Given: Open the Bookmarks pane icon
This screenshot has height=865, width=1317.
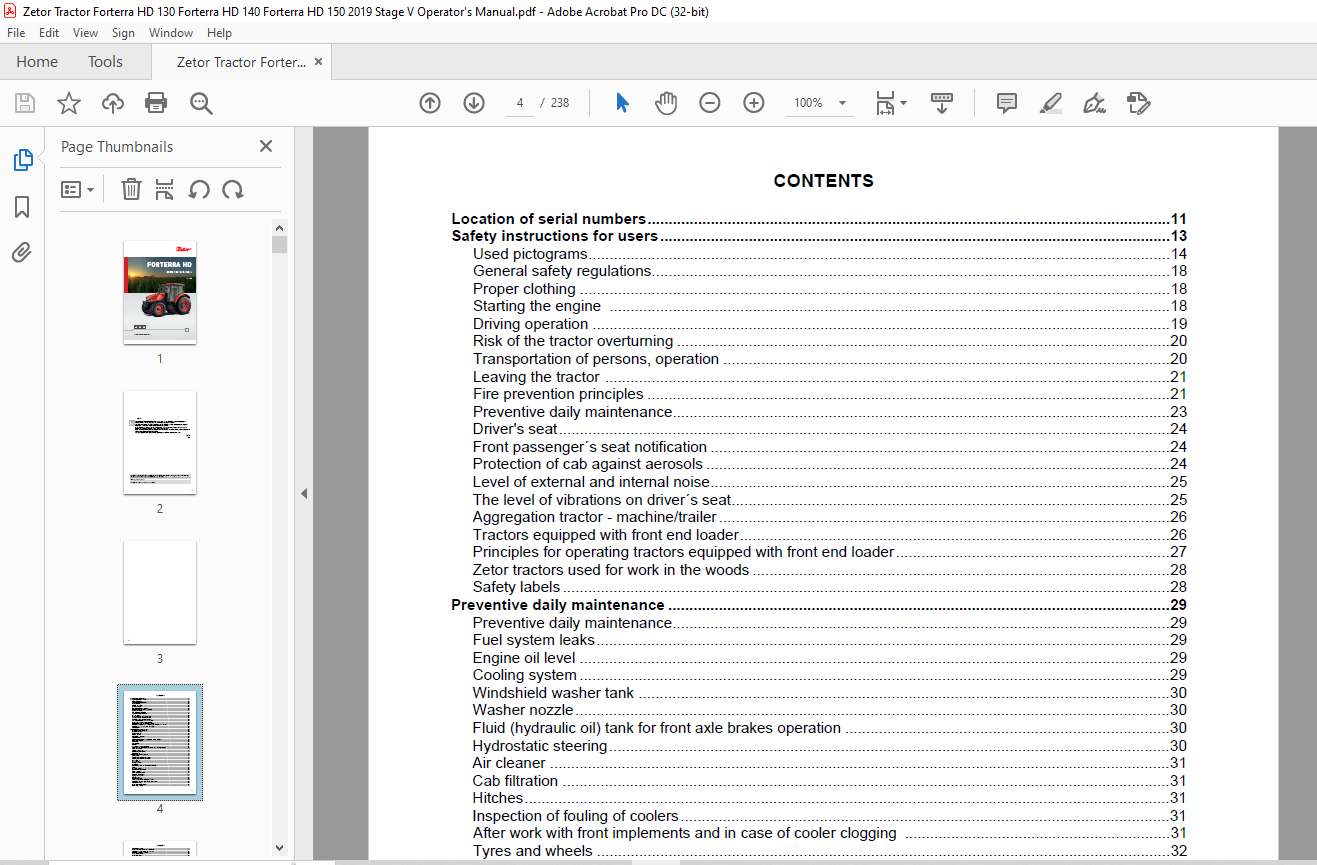Looking at the screenshot, I should point(22,207).
